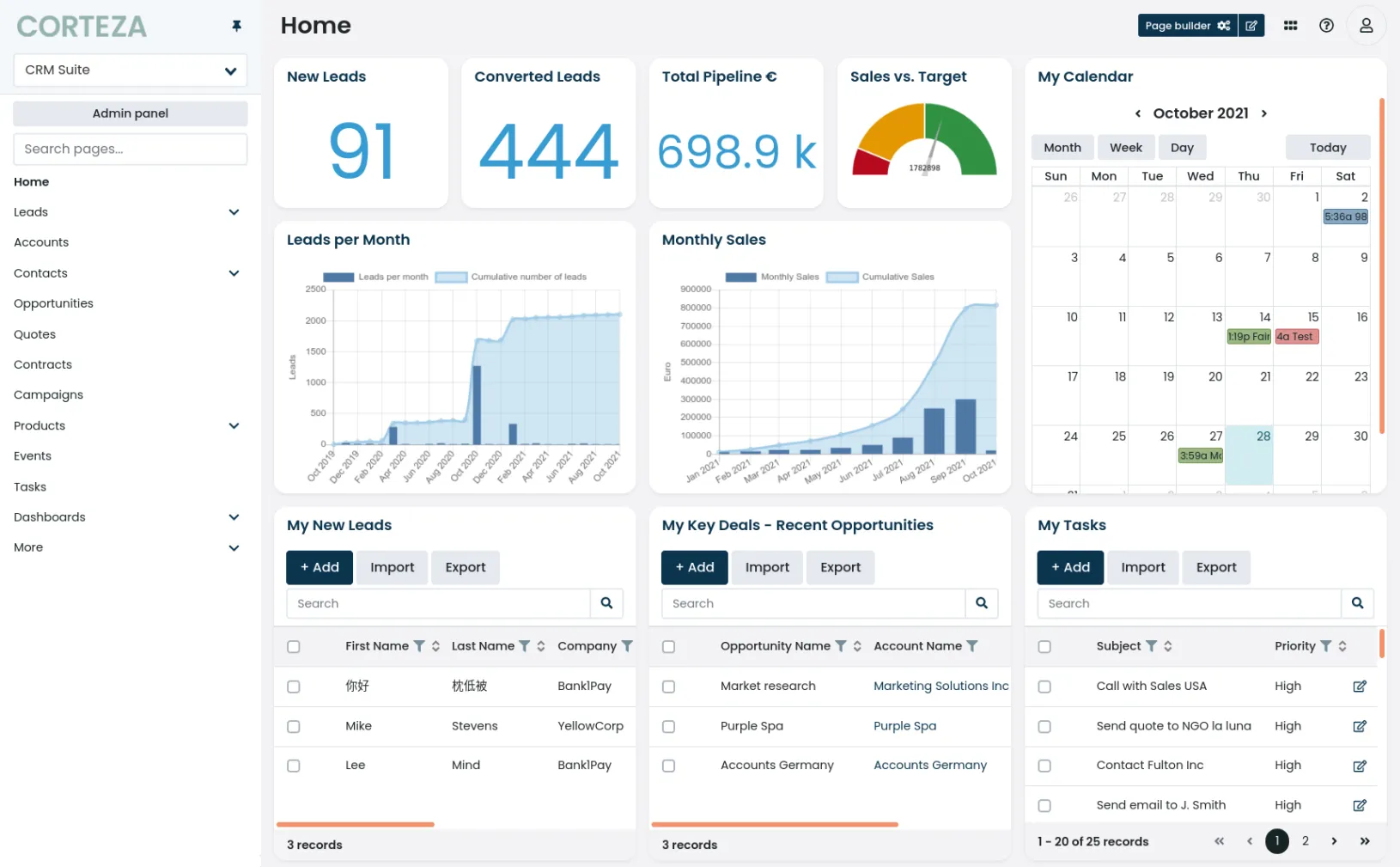This screenshot has width=1400, height=867.
Task: Open the app grid menu icon
Action: [1290, 26]
